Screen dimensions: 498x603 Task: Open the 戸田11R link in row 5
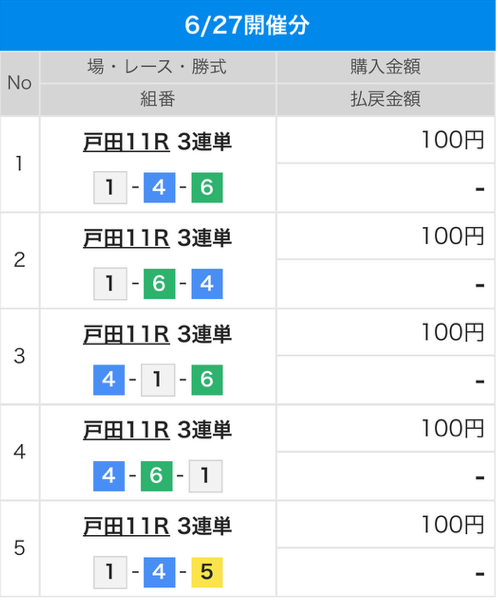coord(126,526)
